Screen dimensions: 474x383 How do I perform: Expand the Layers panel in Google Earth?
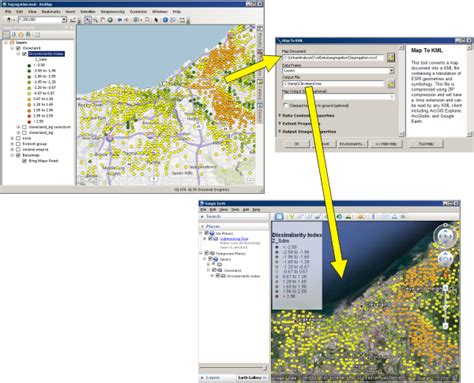[202, 378]
